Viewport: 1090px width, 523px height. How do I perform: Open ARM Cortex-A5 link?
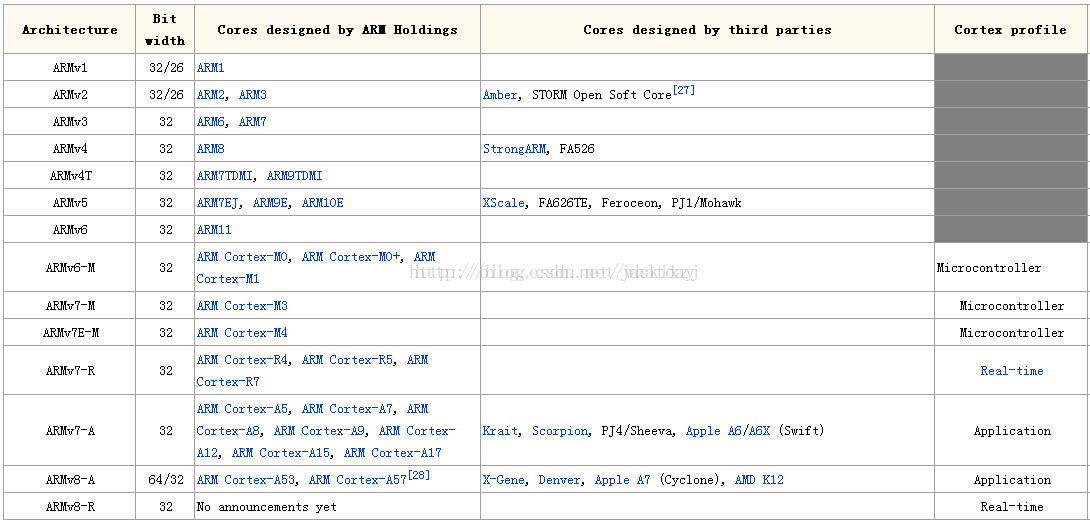point(242,409)
